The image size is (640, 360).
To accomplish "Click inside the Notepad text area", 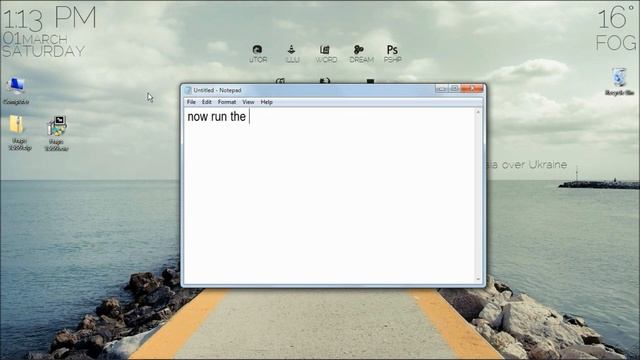I will pyautogui.click(x=330, y=195).
